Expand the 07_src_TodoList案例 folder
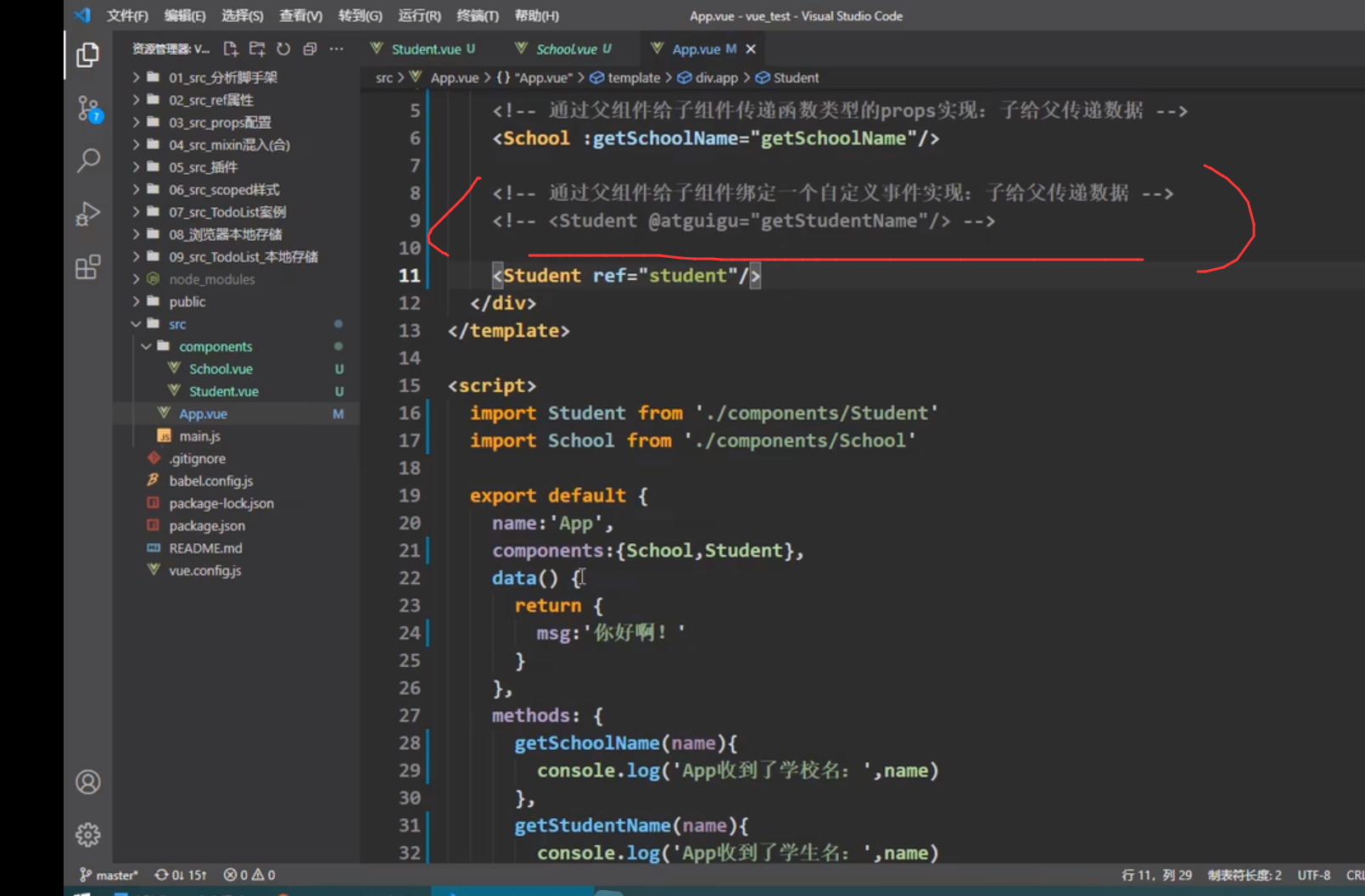 pos(227,212)
